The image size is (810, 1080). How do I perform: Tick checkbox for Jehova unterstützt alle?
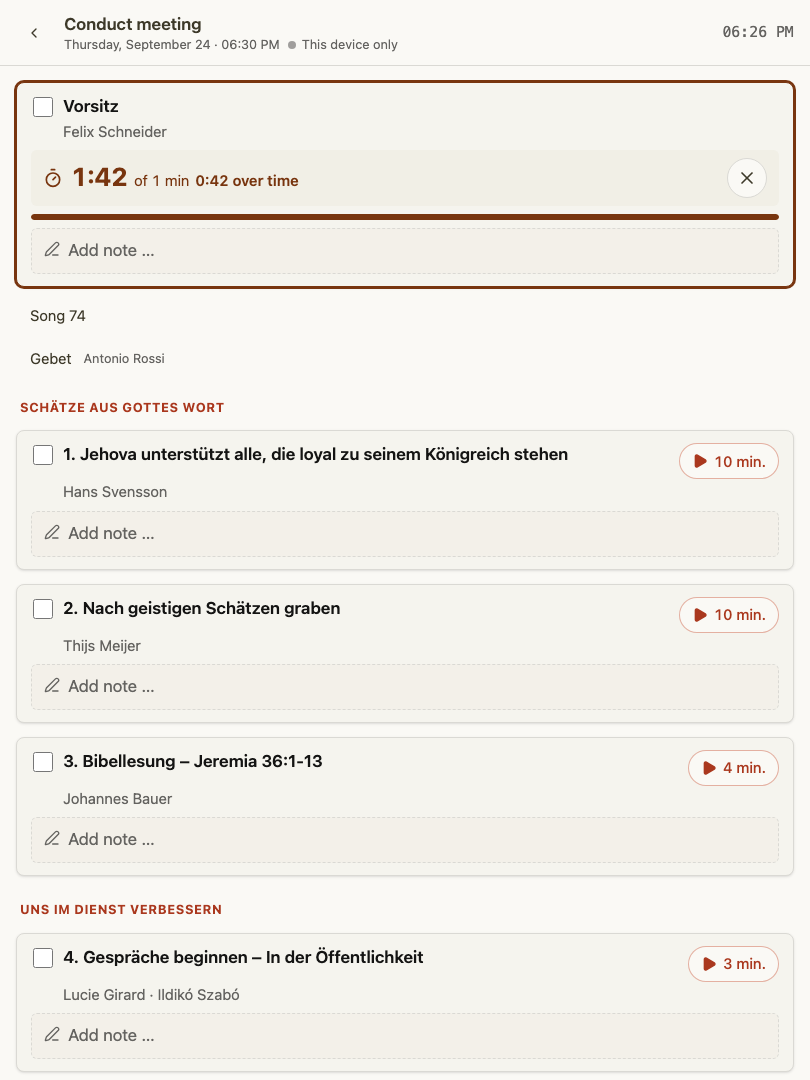(x=43, y=455)
